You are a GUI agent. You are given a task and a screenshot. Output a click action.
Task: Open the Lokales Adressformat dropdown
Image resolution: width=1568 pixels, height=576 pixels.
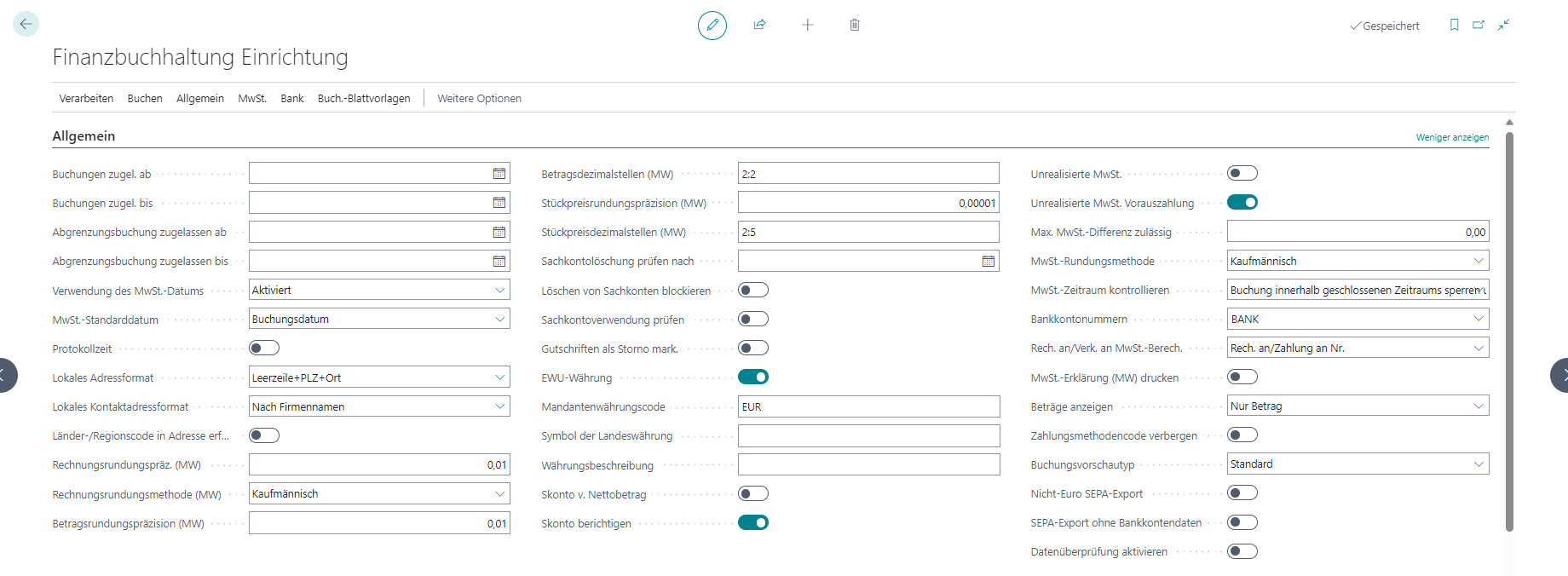click(499, 377)
